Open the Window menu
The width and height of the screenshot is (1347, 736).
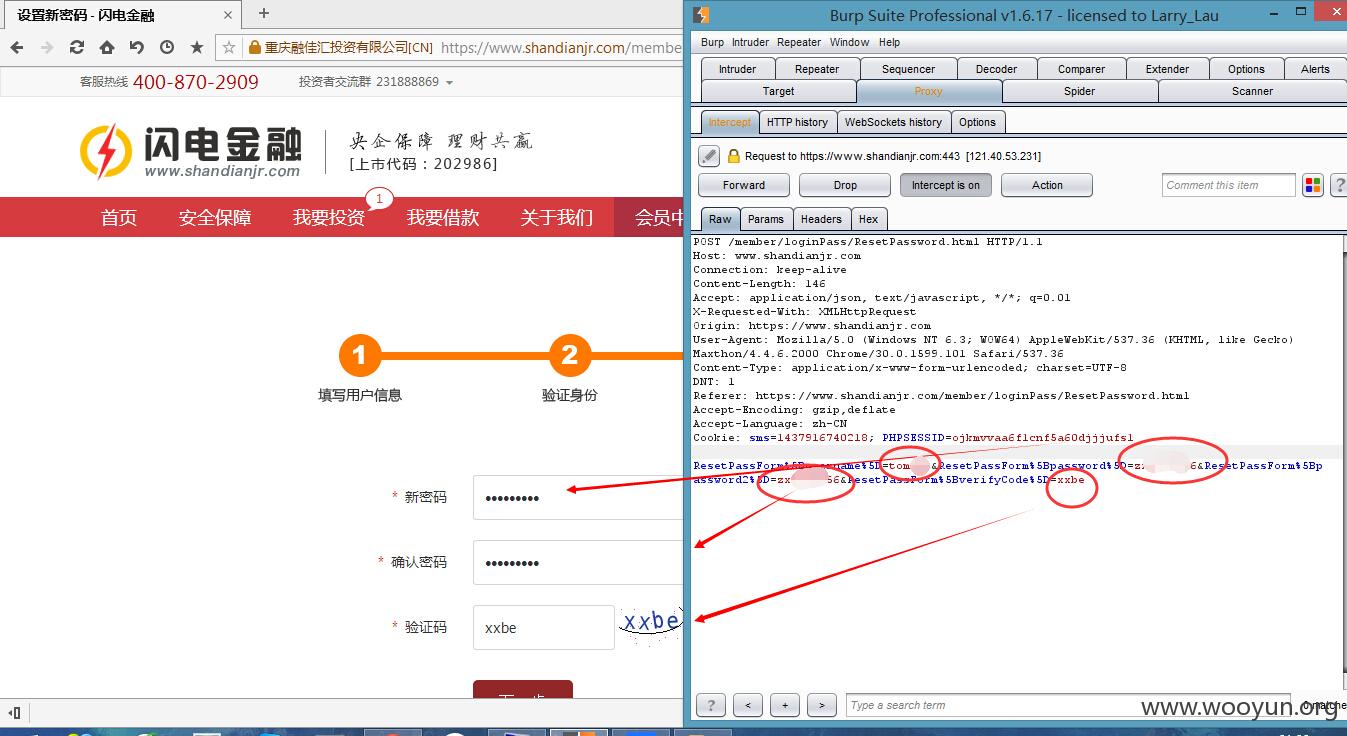[849, 42]
